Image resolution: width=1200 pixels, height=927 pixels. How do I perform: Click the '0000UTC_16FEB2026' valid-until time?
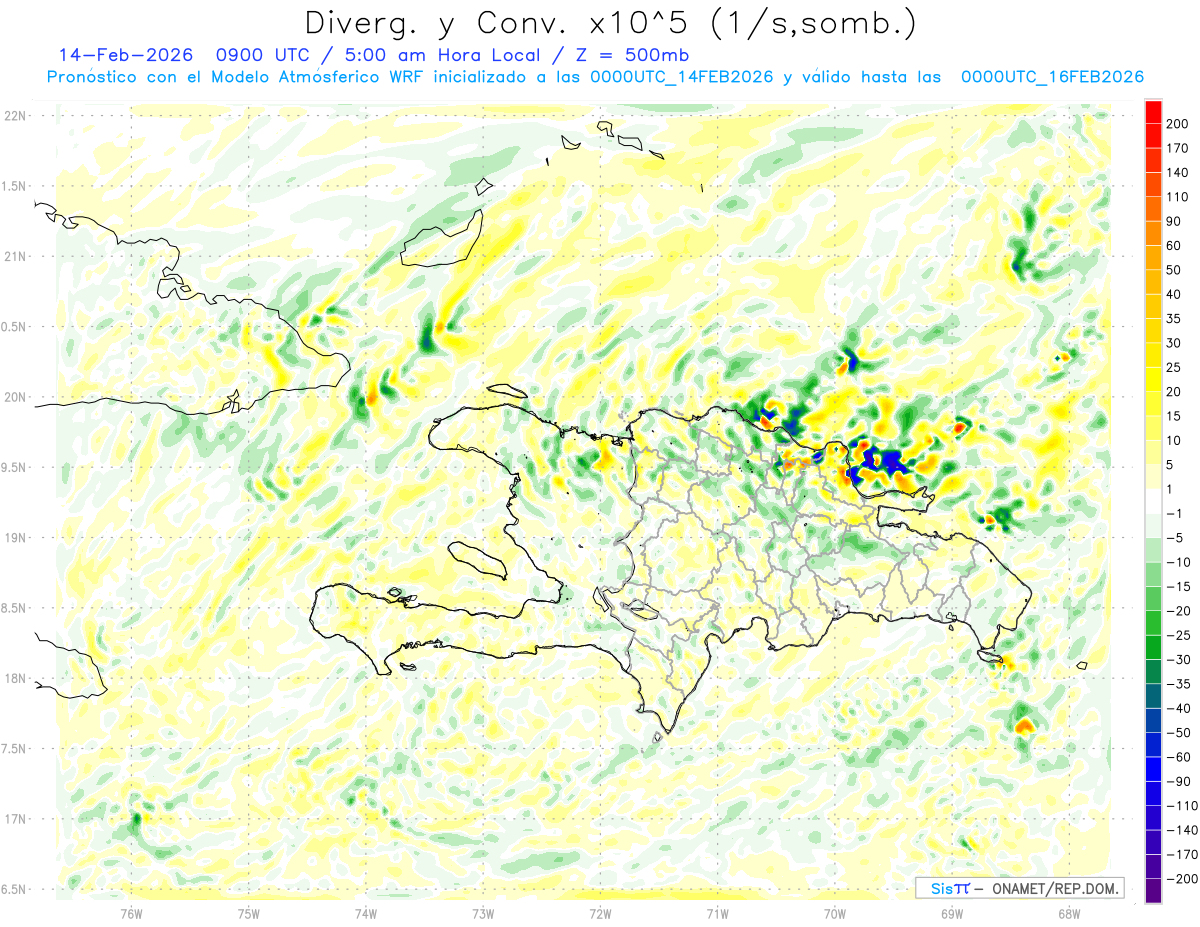[1052, 77]
